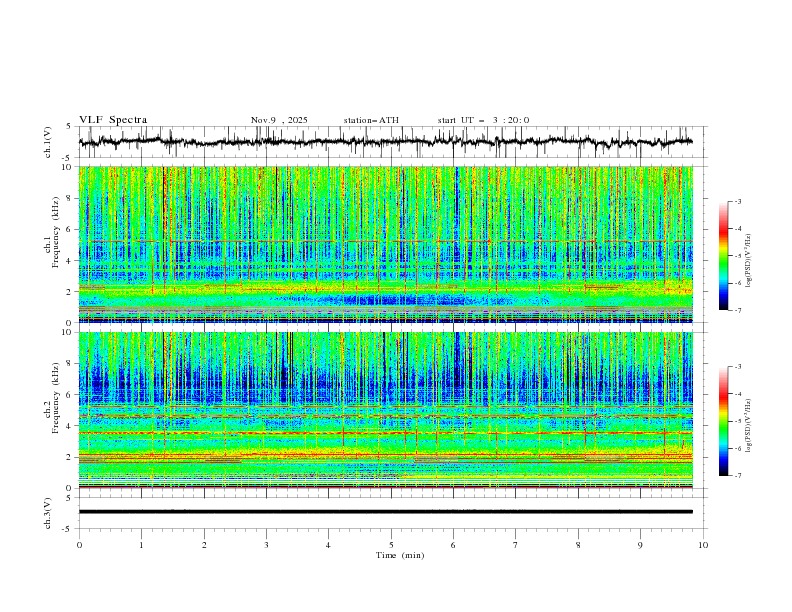792x612 pixels.
Task: Click the "ch.1(V)" waveform axis label
Action: click(x=48, y=142)
